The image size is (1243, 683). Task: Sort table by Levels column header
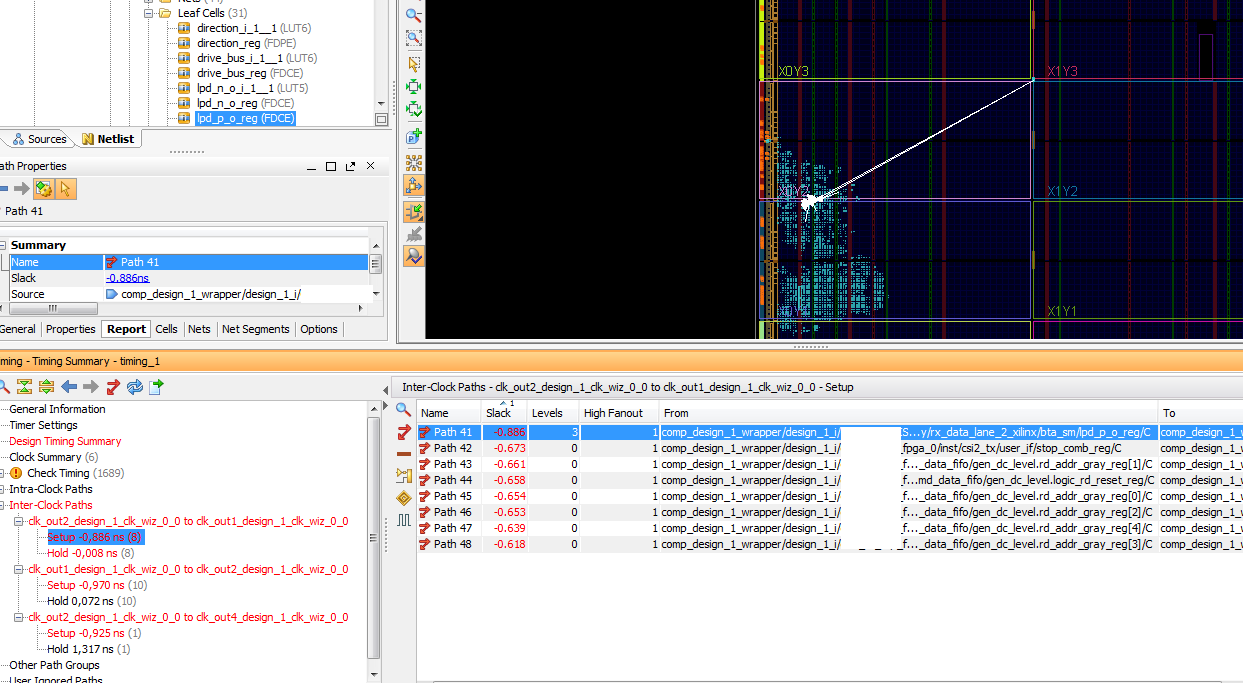(553, 412)
